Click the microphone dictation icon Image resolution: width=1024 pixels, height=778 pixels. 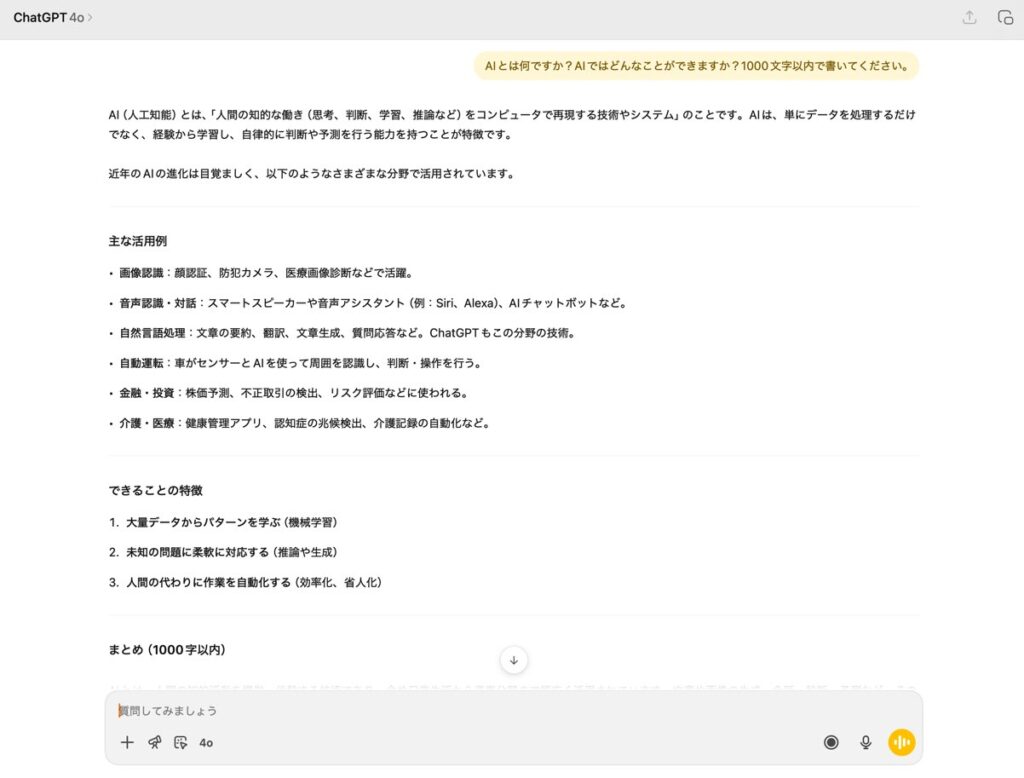click(866, 742)
